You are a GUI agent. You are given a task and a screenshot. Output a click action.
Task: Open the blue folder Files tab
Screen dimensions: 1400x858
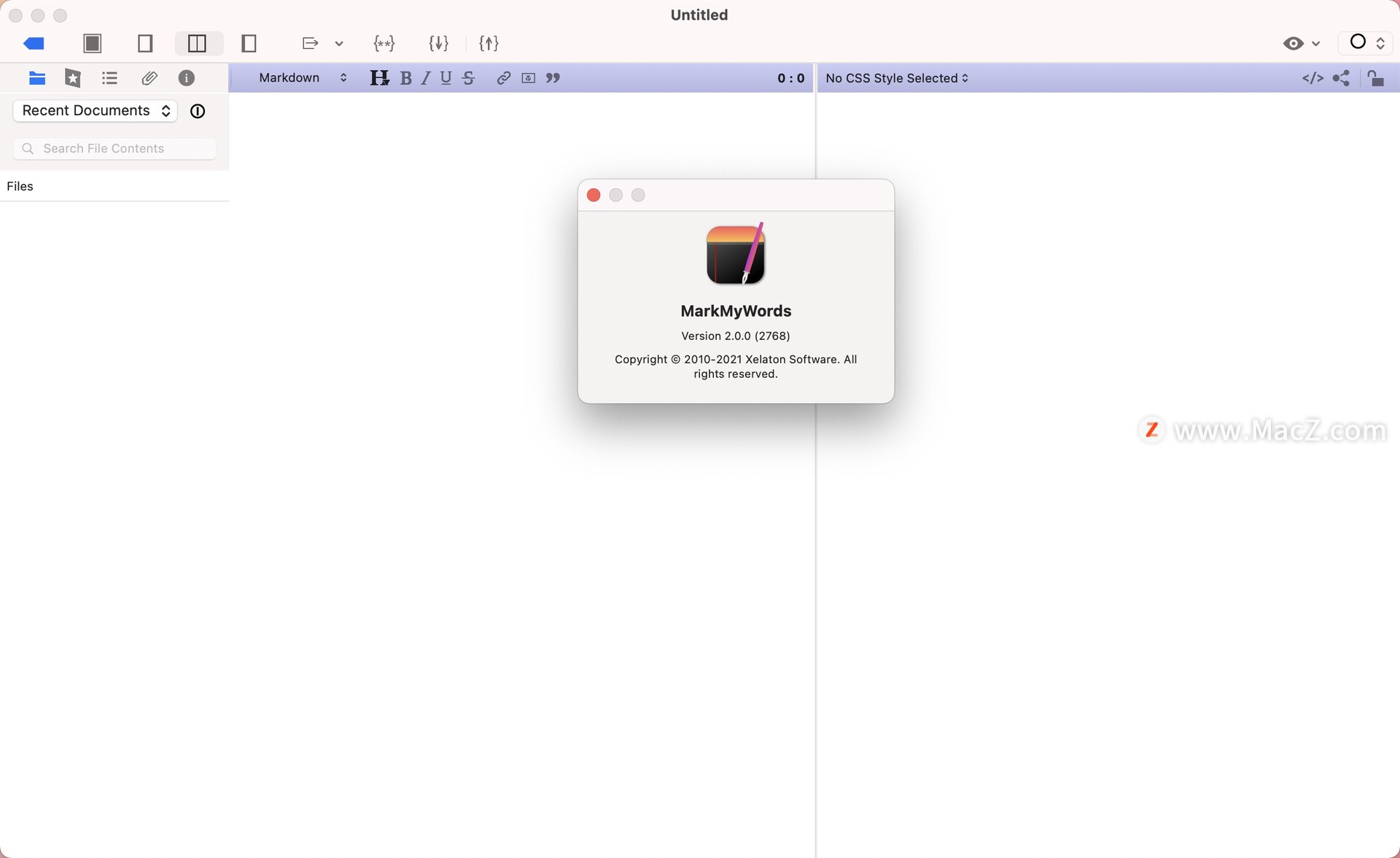pos(37,78)
